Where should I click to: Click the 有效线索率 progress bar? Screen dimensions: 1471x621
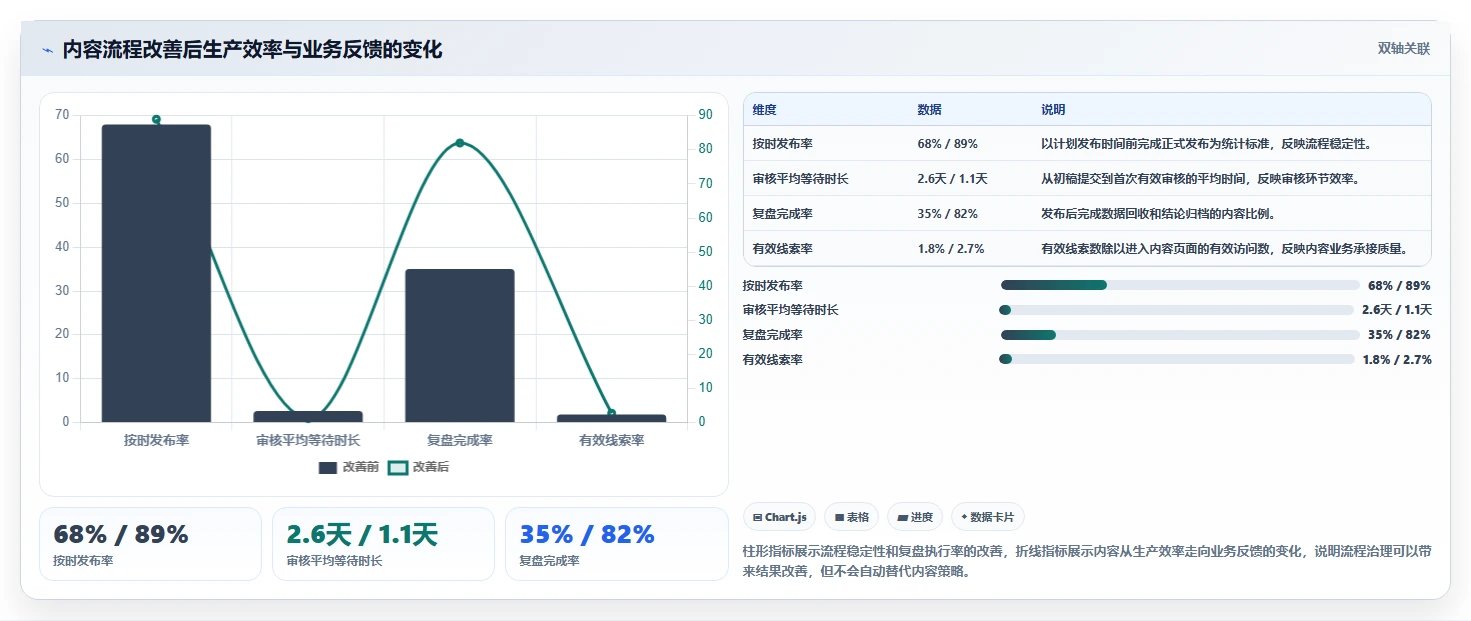tap(1176, 359)
